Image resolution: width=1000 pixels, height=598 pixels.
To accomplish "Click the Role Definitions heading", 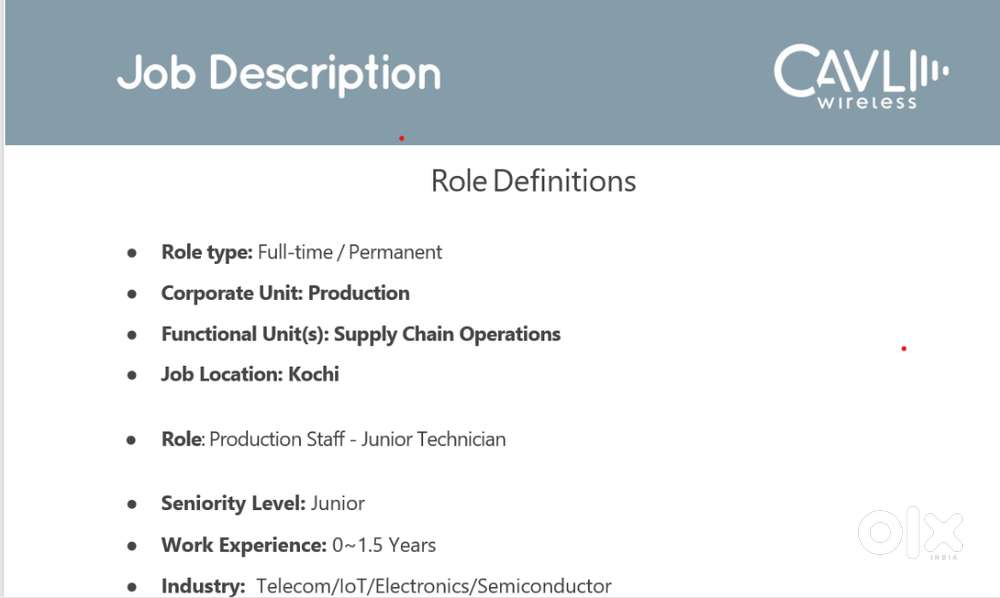I will [x=533, y=181].
